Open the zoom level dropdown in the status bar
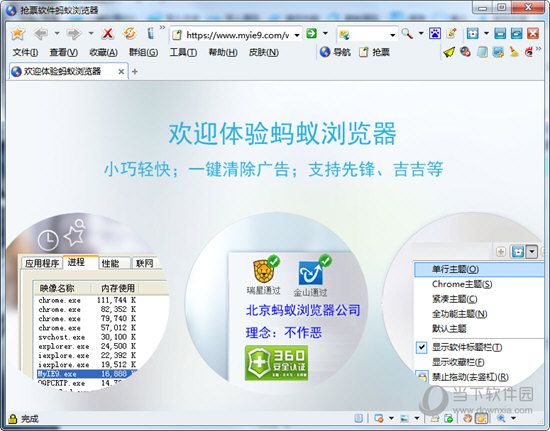 point(514,418)
